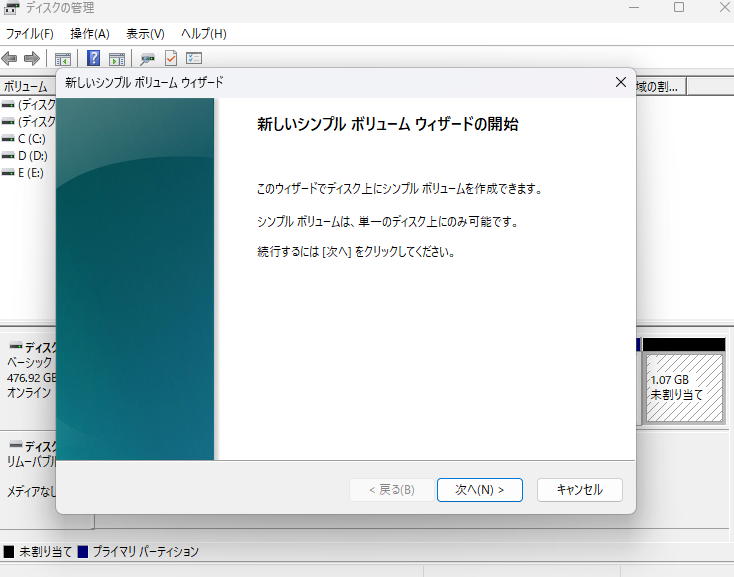Viewport: 734px width, 577px height.
Task: Click the view settings list toolbar icon
Action: coord(194,58)
